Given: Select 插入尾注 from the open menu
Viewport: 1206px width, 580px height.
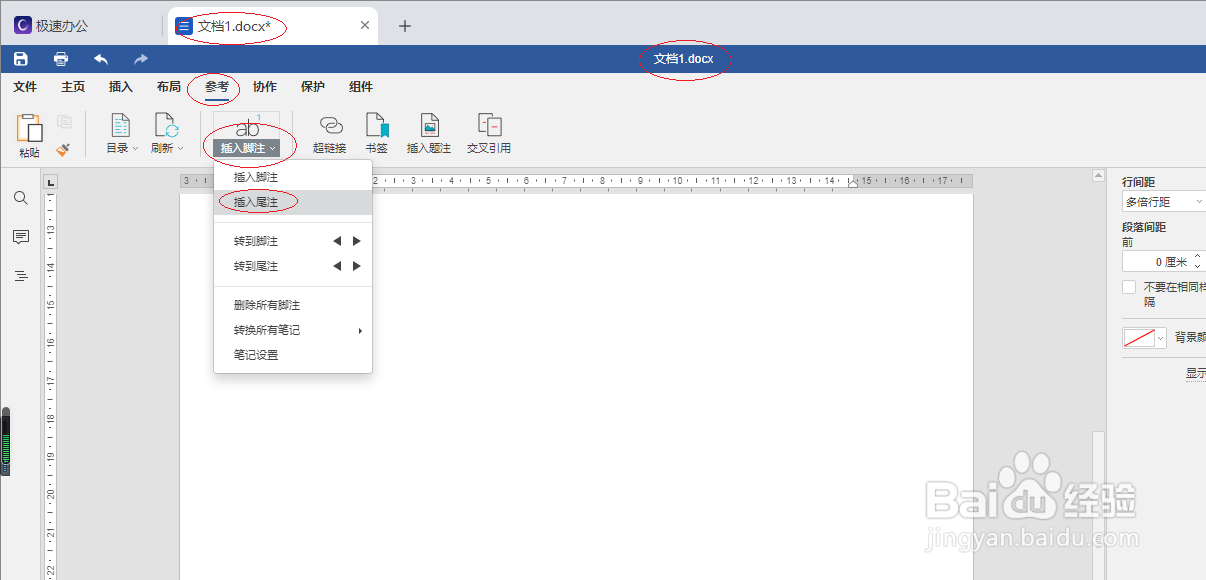Looking at the screenshot, I should (x=255, y=200).
